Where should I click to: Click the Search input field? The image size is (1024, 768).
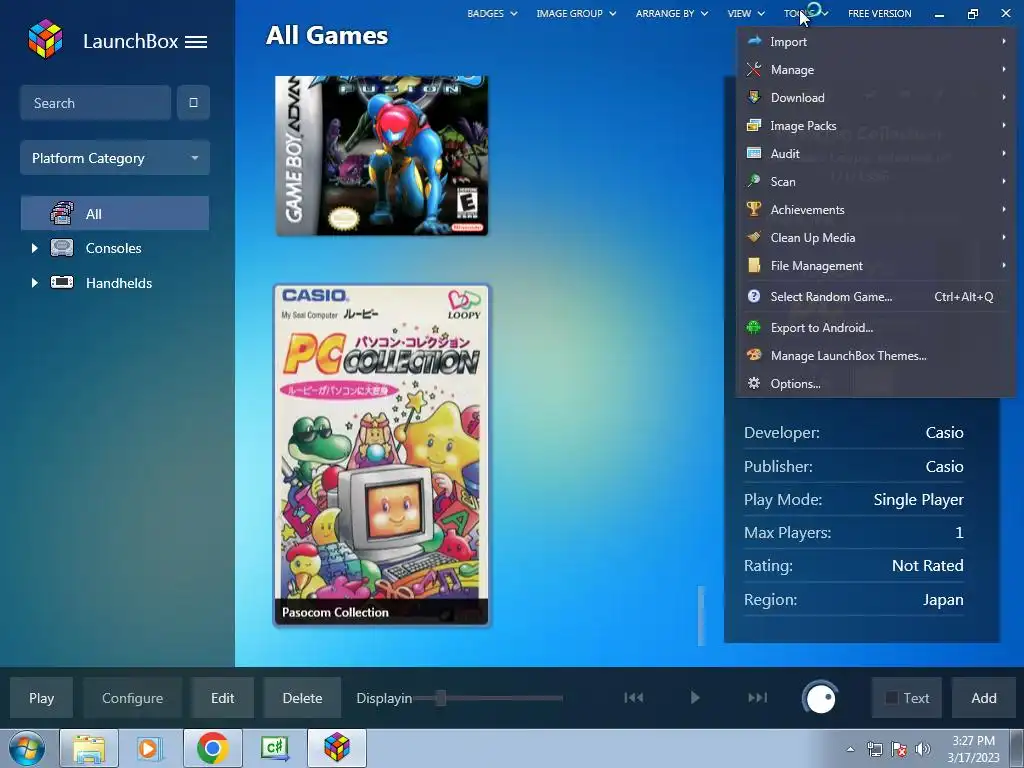click(95, 103)
